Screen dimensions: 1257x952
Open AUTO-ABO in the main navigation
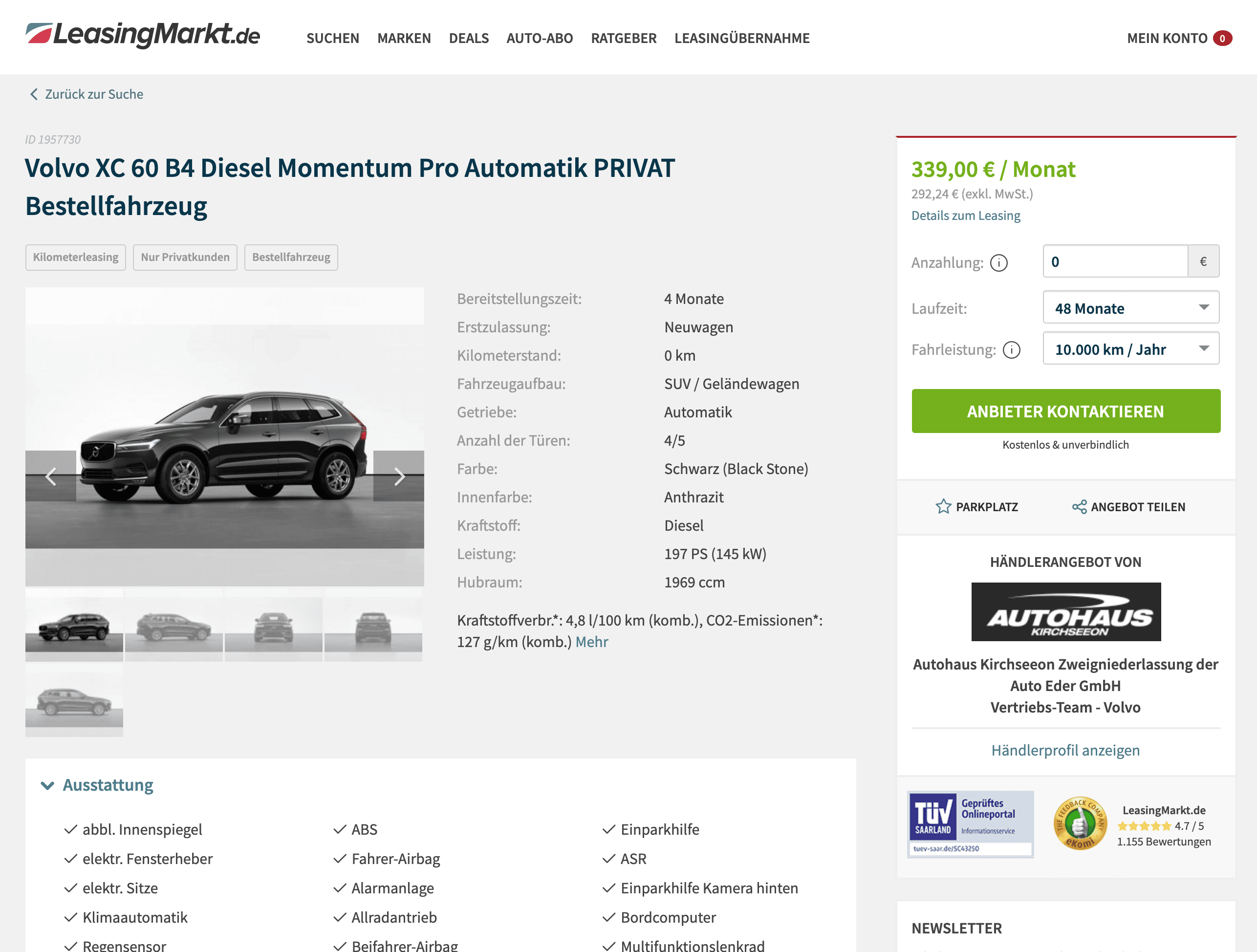540,38
